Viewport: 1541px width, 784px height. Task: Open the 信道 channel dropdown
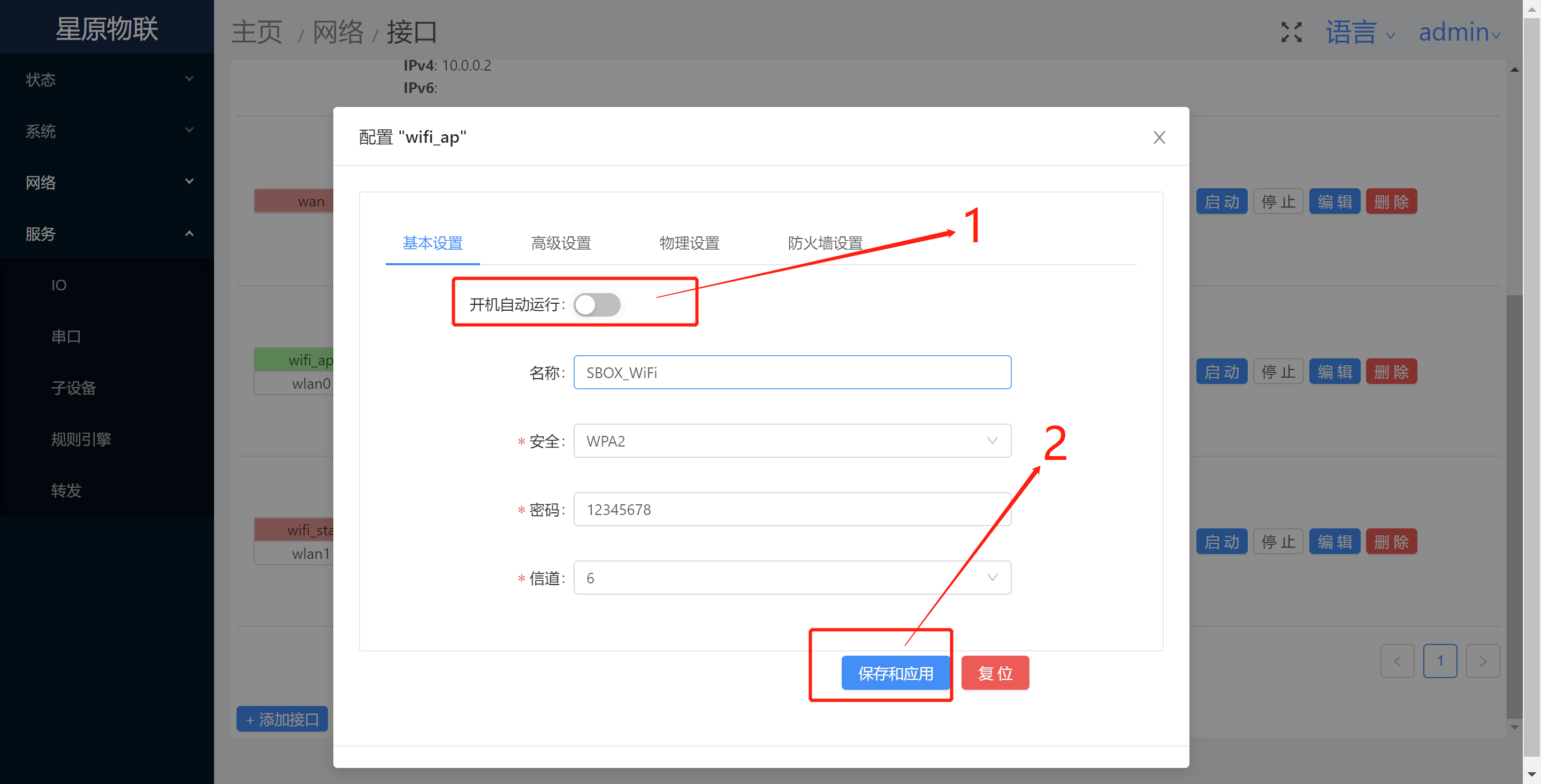tap(791, 578)
